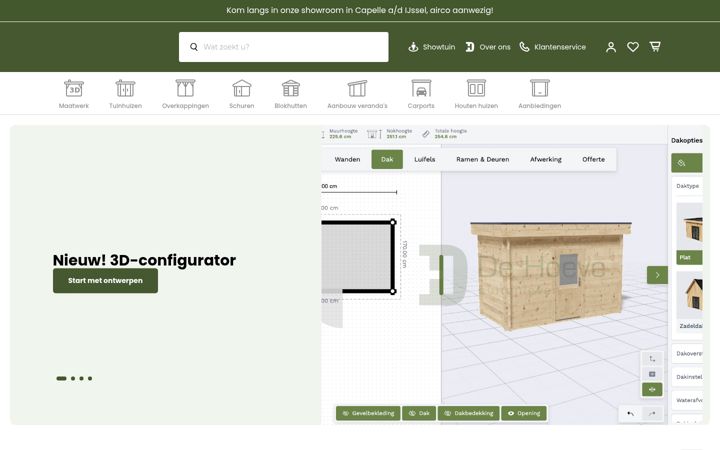The image size is (720, 450).
Task: Click the Muurhoogte measurement label
Action: pyautogui.click(x=343, y=134)
